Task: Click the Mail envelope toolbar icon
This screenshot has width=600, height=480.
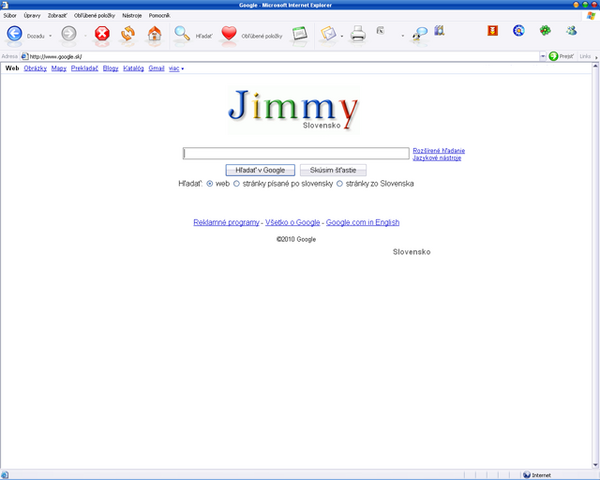Action: 328,34
